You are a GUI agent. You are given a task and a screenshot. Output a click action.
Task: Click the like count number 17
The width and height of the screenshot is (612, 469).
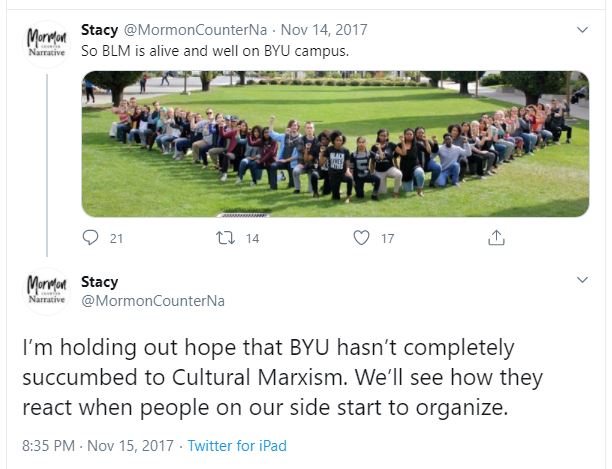coord(387,239)
